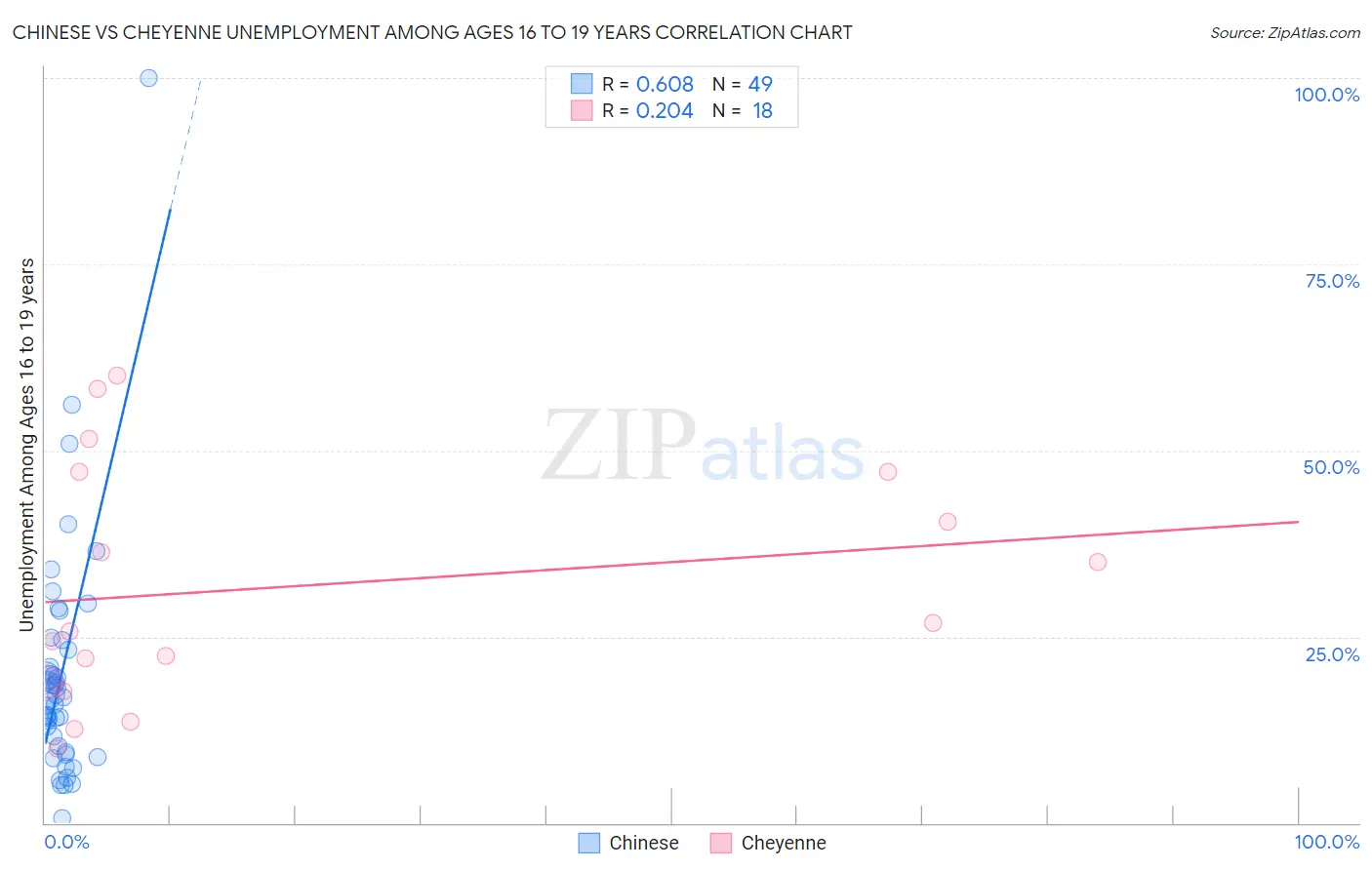1372x870 pixels.
Task: Click the blue Chinese swatch in bottom legend
Action: pos(588,843)
